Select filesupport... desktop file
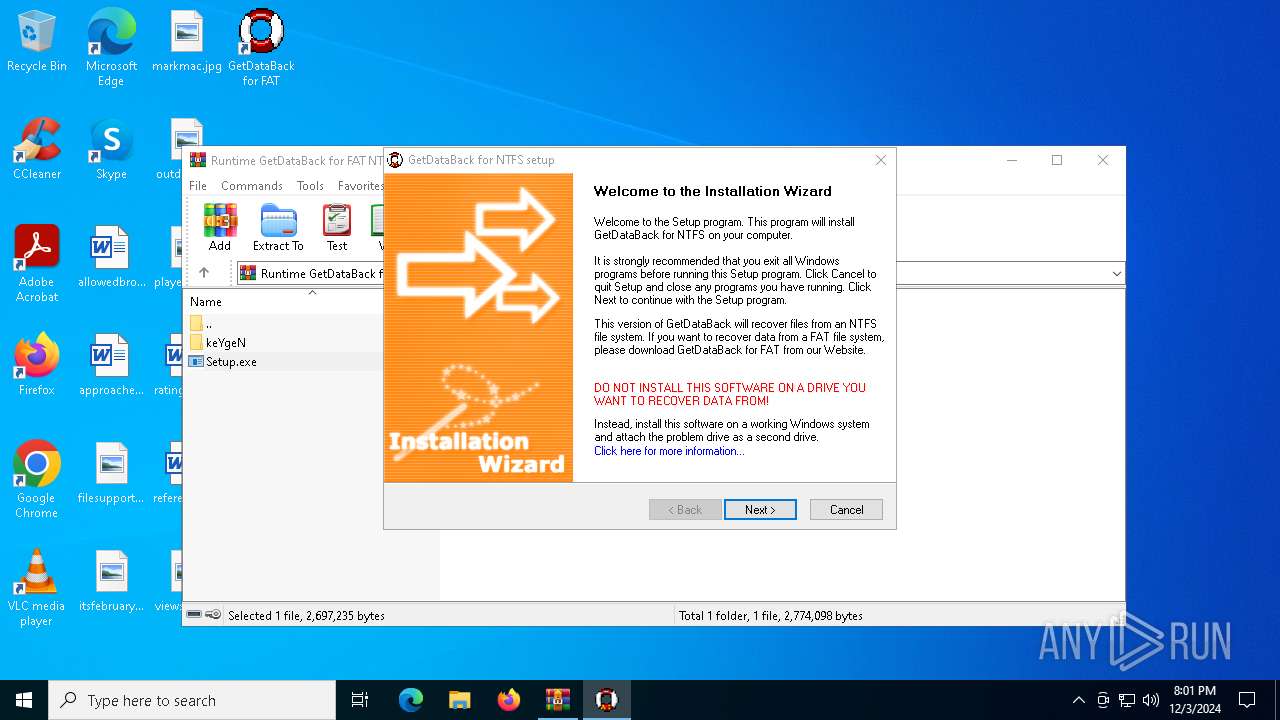Screen dimensions: 1280x720 [111, 473]
